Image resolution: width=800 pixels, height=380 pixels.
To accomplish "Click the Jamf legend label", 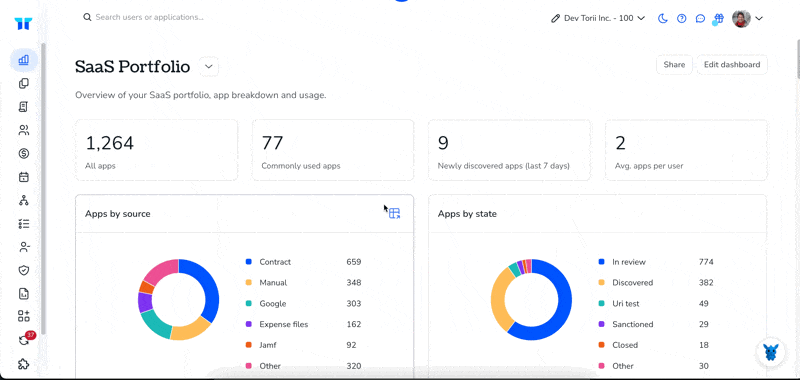I will 268,345.
